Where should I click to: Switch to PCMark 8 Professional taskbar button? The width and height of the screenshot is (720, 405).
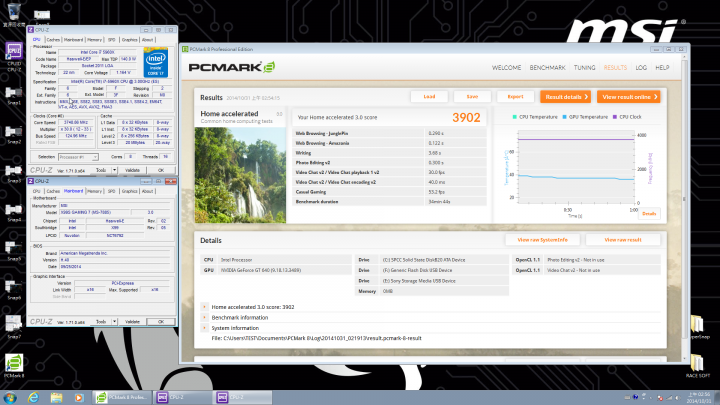tap(122, 397)
